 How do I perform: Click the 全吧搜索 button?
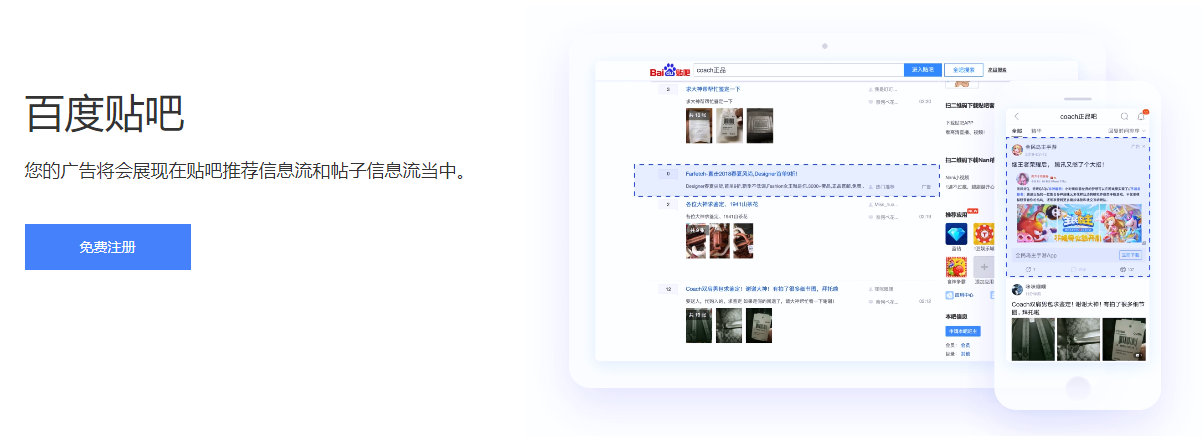(x=962, y=70)
